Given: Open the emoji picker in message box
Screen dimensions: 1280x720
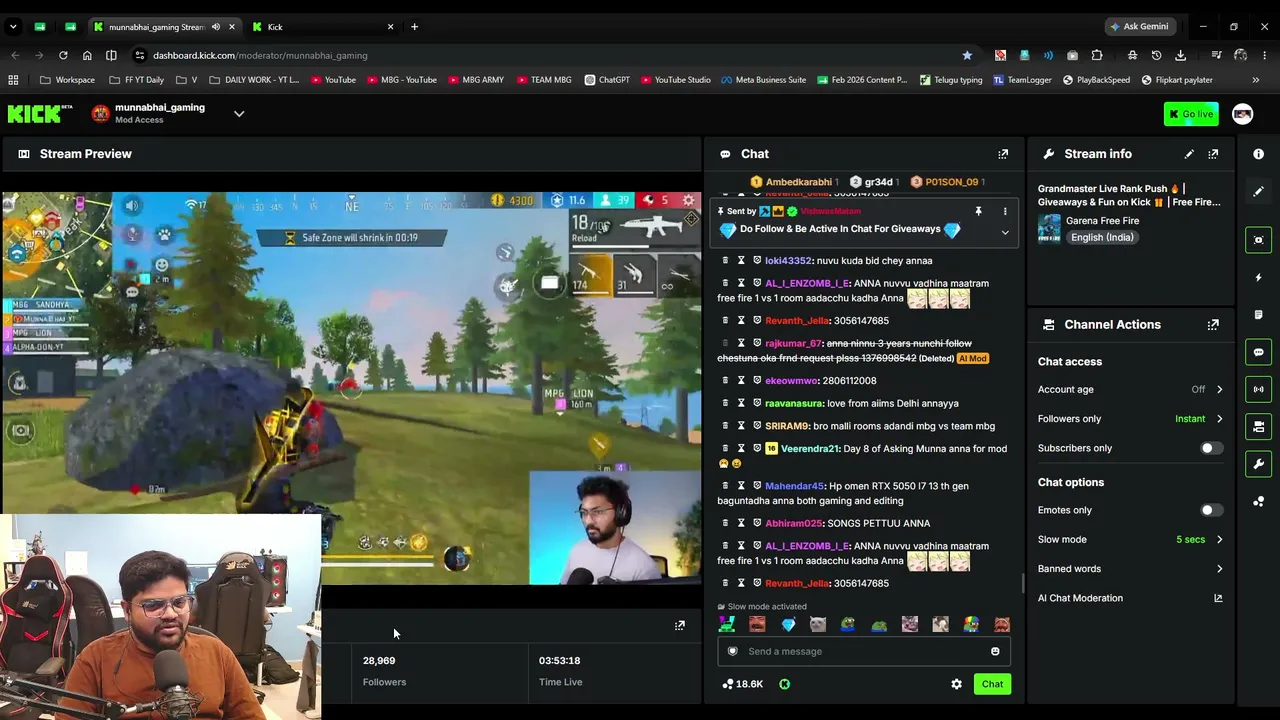Looking at the screenshot, I should [x=995, y=652].
